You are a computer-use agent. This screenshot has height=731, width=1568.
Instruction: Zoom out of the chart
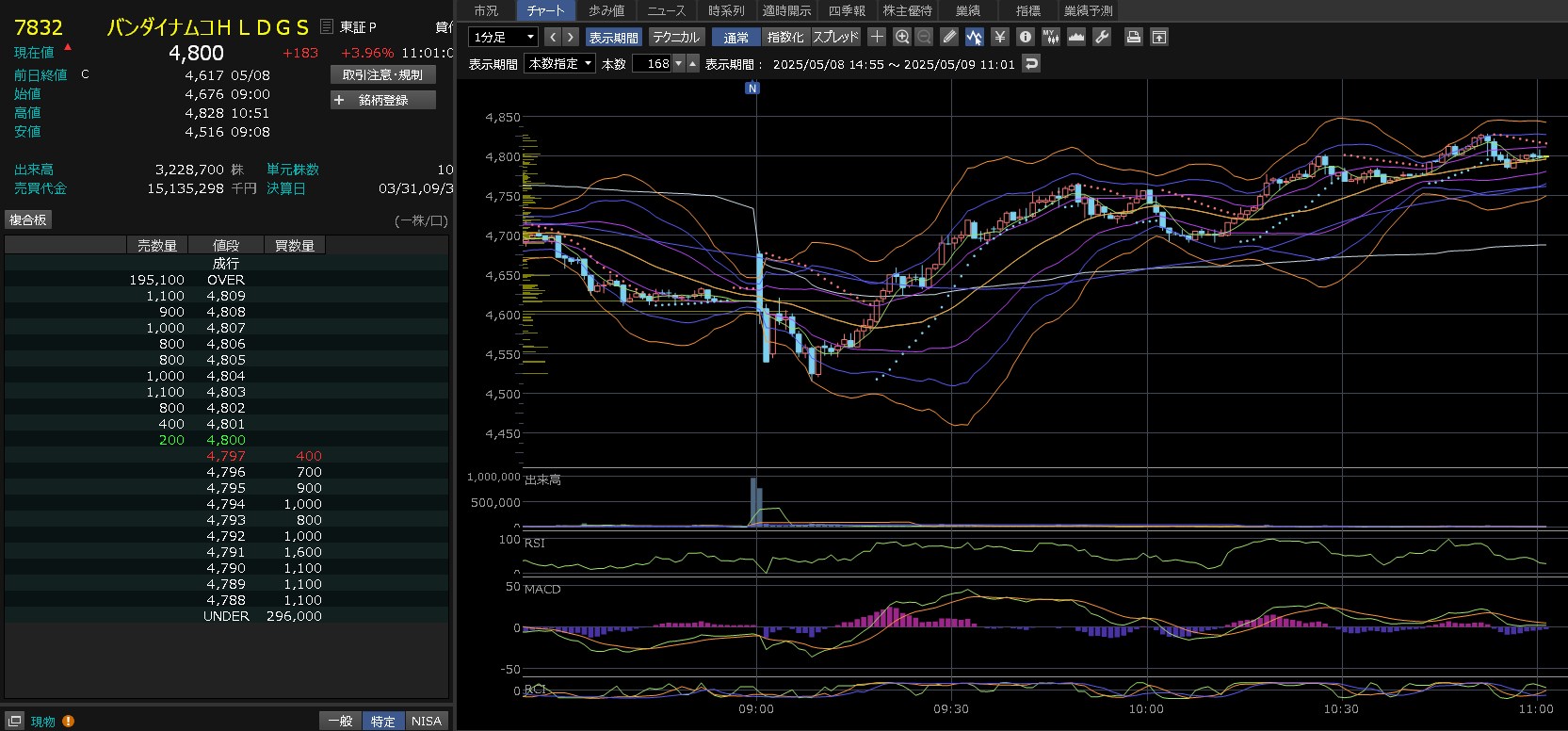pos(924,37)
